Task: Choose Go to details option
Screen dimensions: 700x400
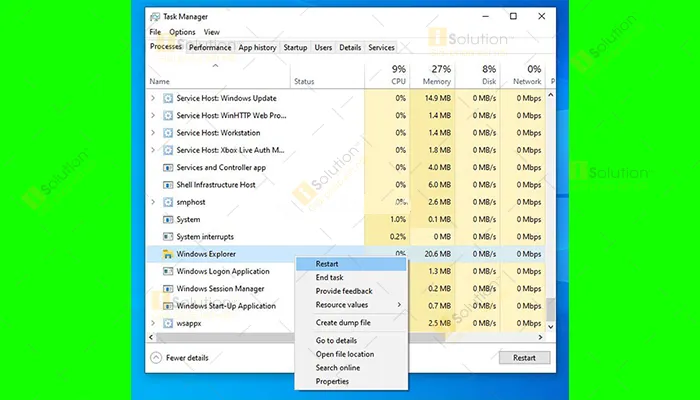Action: click(351, 340)
